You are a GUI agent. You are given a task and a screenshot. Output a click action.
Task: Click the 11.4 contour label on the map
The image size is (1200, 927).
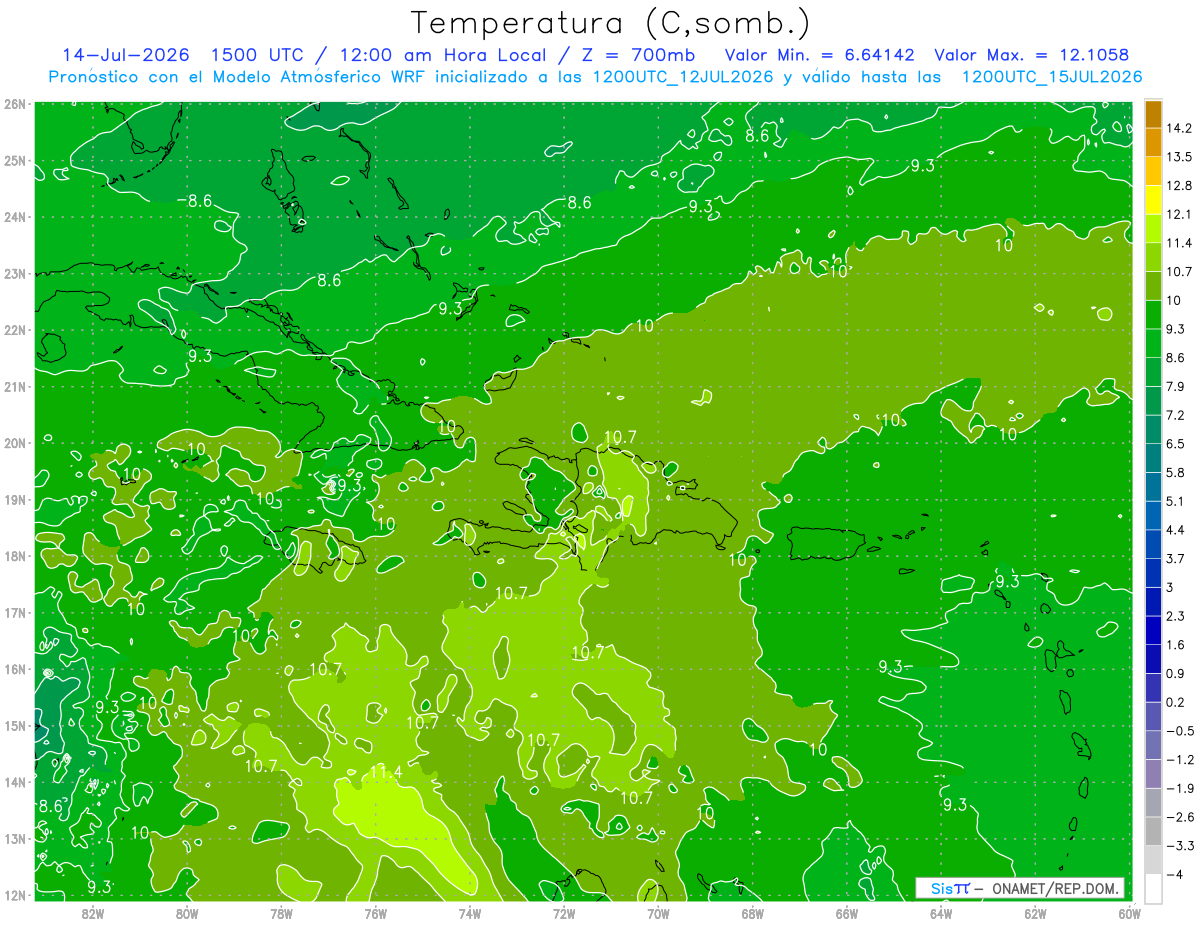385,772
